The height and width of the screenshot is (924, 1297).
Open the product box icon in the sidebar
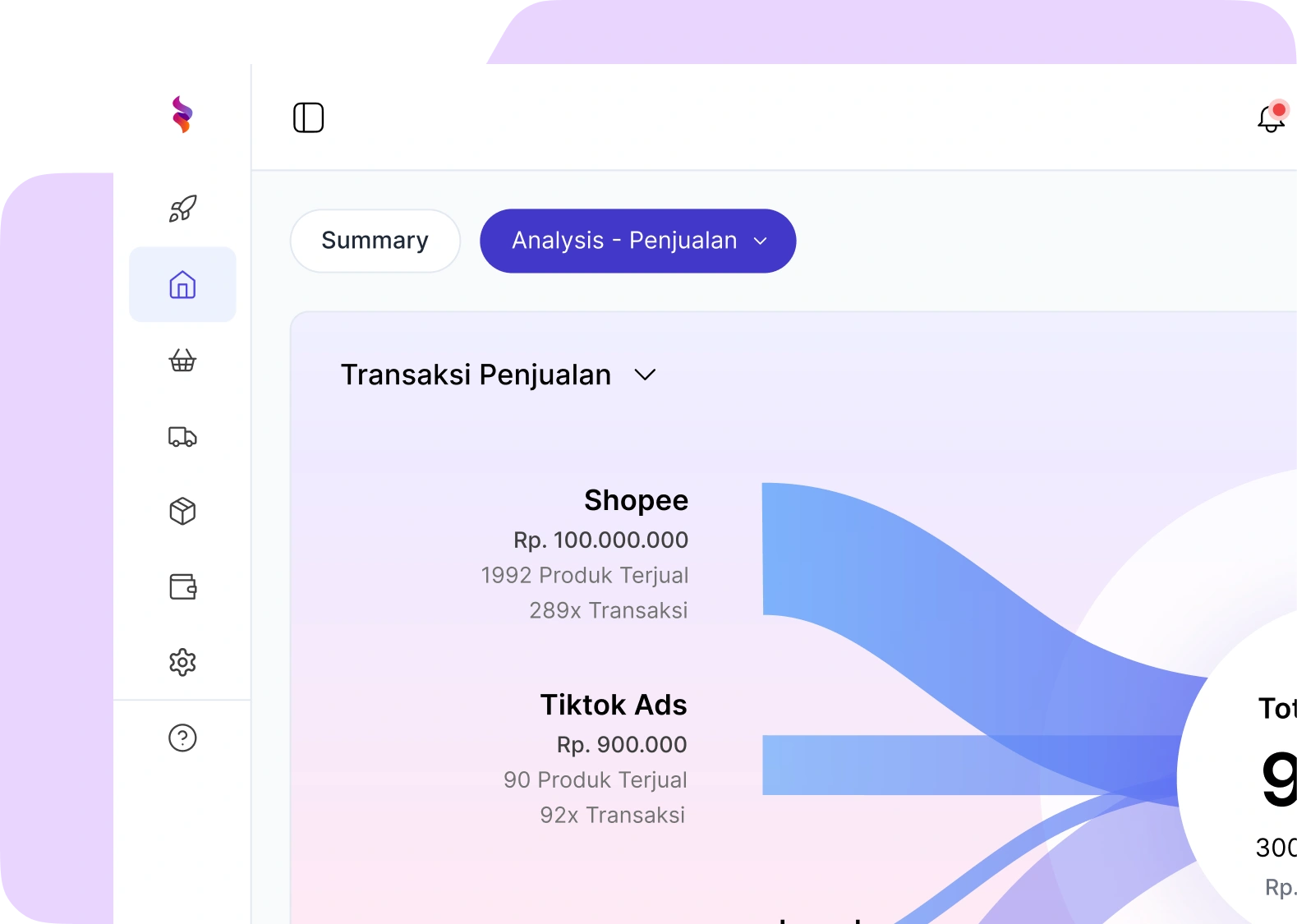coord(182,511)
